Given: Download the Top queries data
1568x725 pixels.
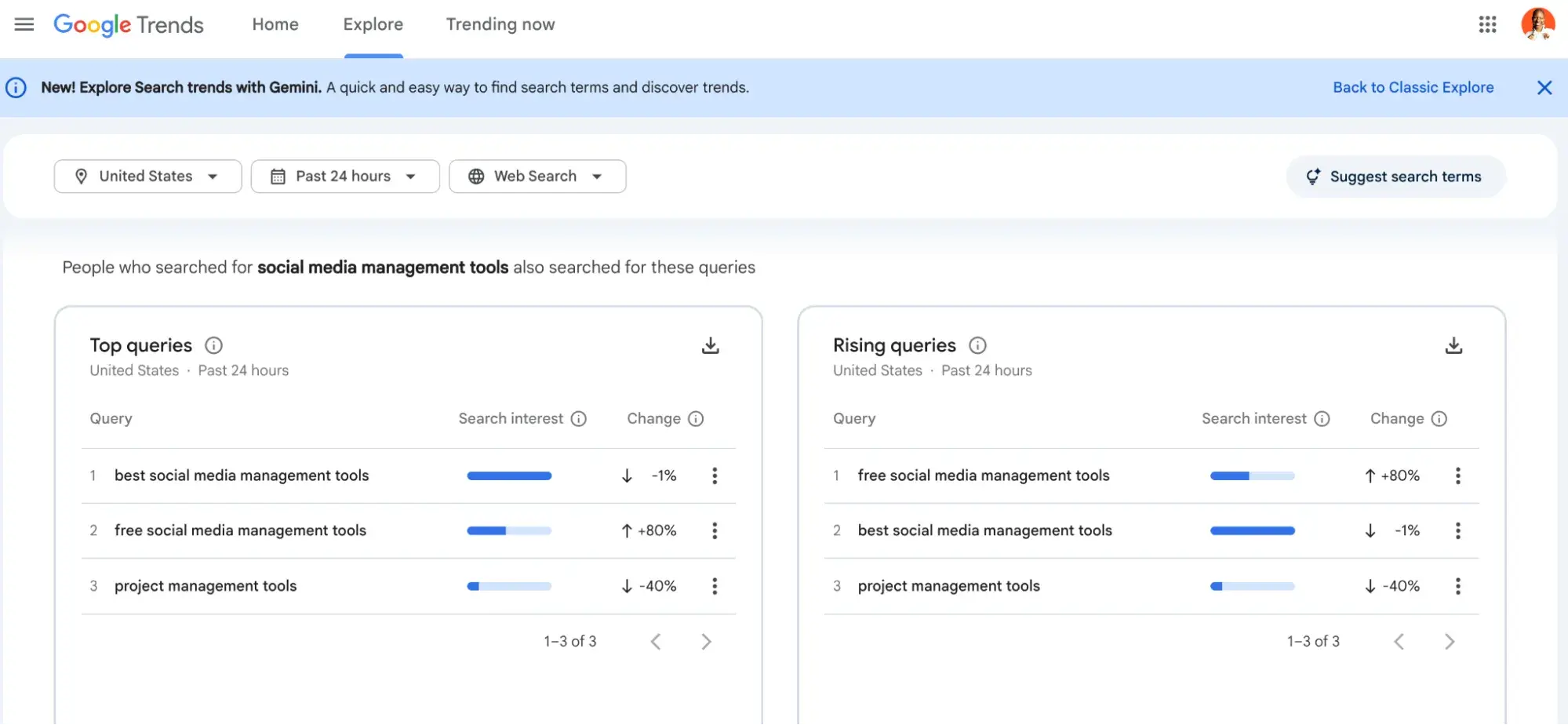Looking at the screenshot, I should [711, 344].
